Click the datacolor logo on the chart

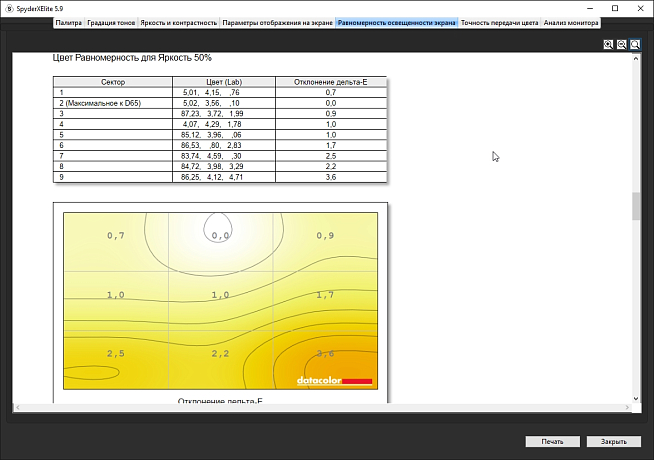tap(334, 381)
